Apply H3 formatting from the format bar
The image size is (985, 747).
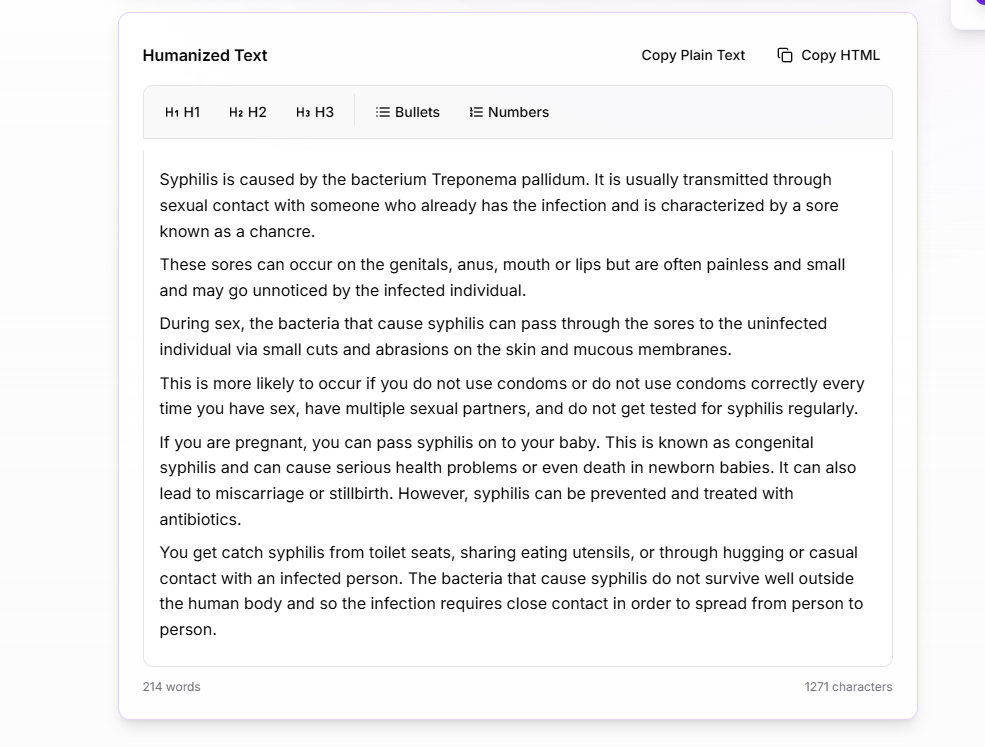pos(315,112)
